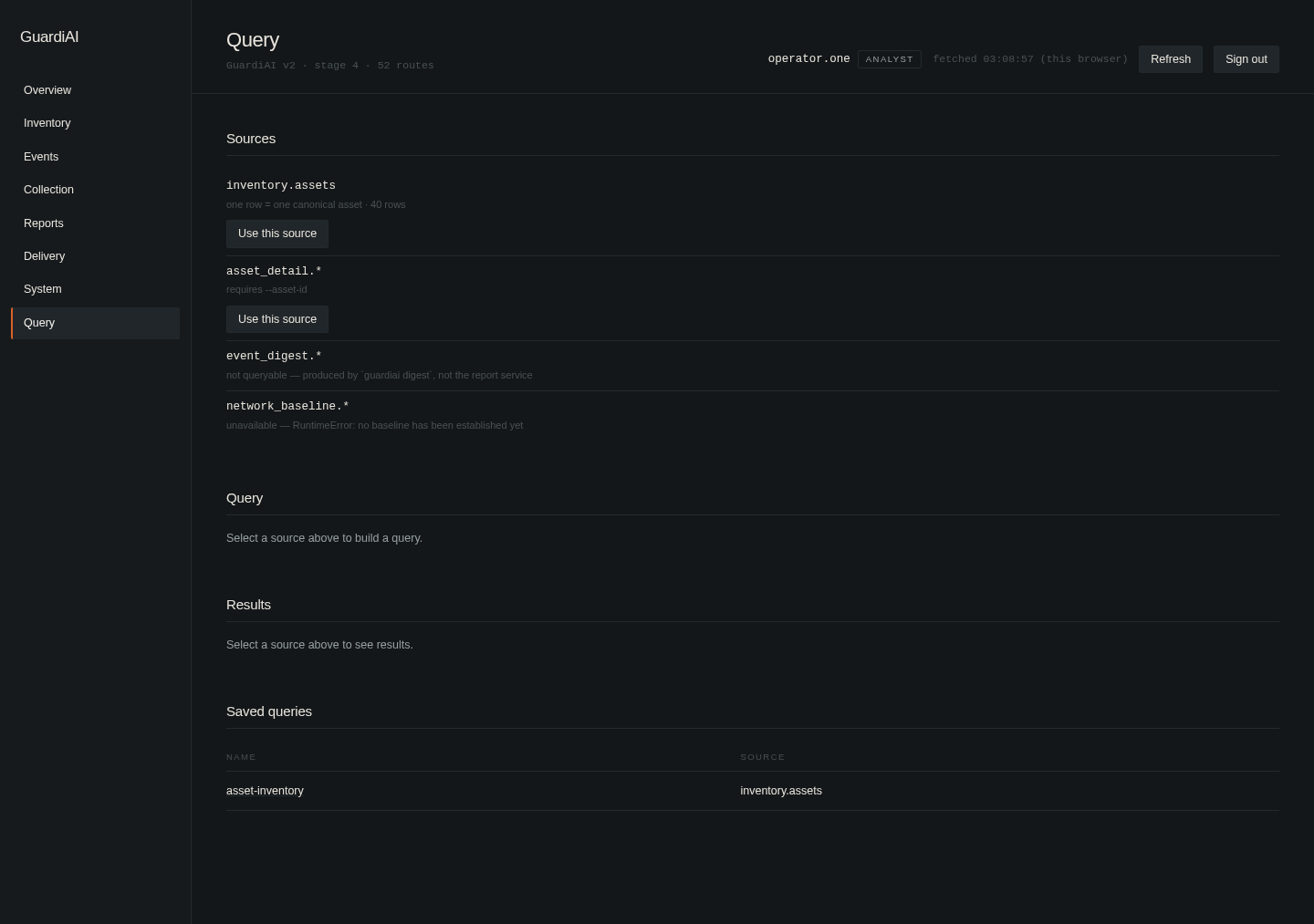The height and width of the screenshot is (924, 1314).
Task: Click 'Select a source above to see results'
Action: point(319,645)
